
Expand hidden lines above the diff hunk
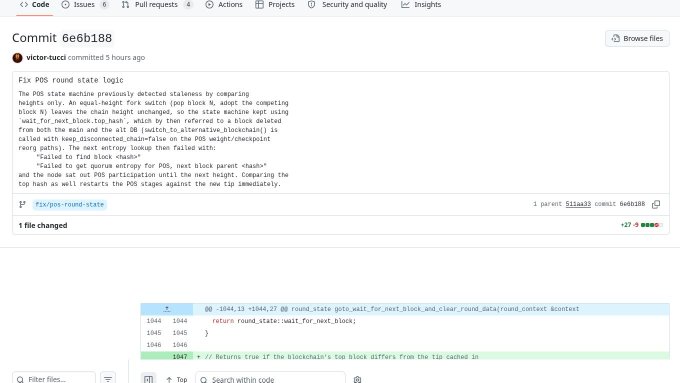[x=167, y=309]
